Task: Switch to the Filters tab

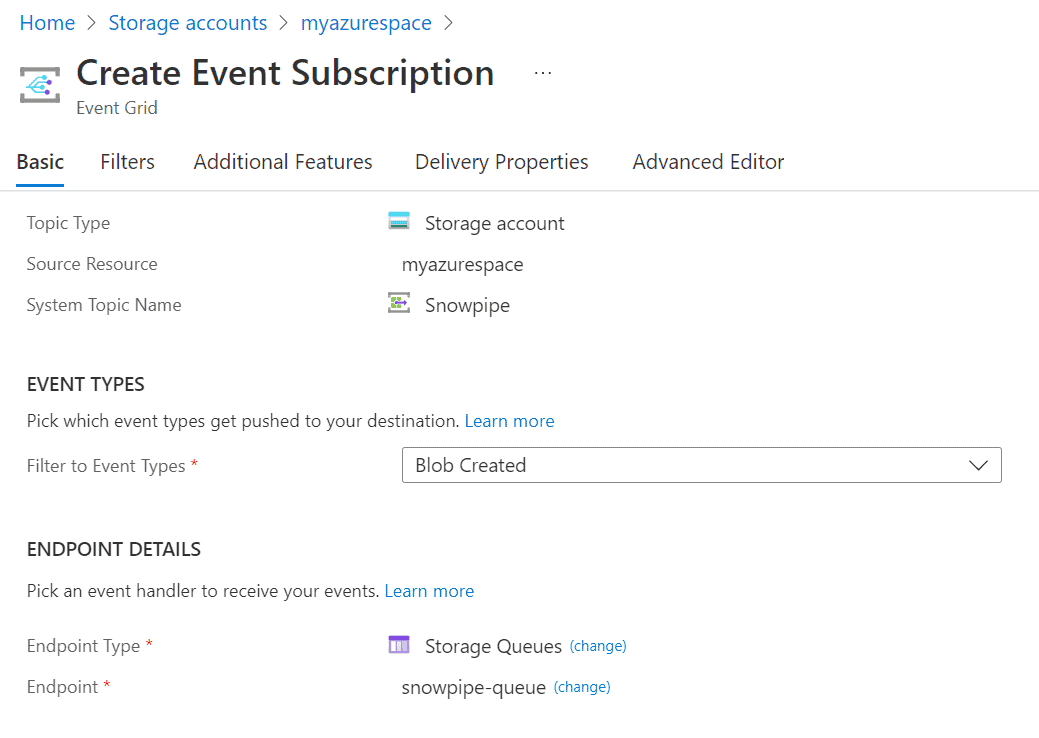Action: [127, 161]
